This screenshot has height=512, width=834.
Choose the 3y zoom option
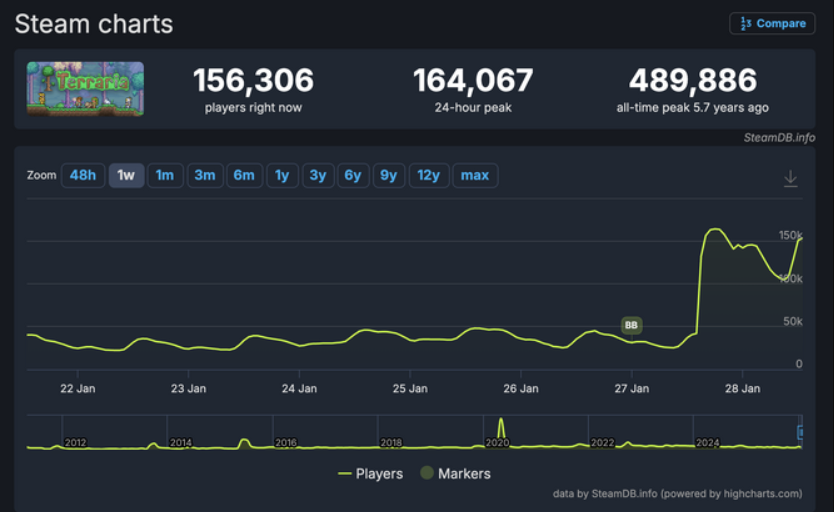[x=317, y=176]
